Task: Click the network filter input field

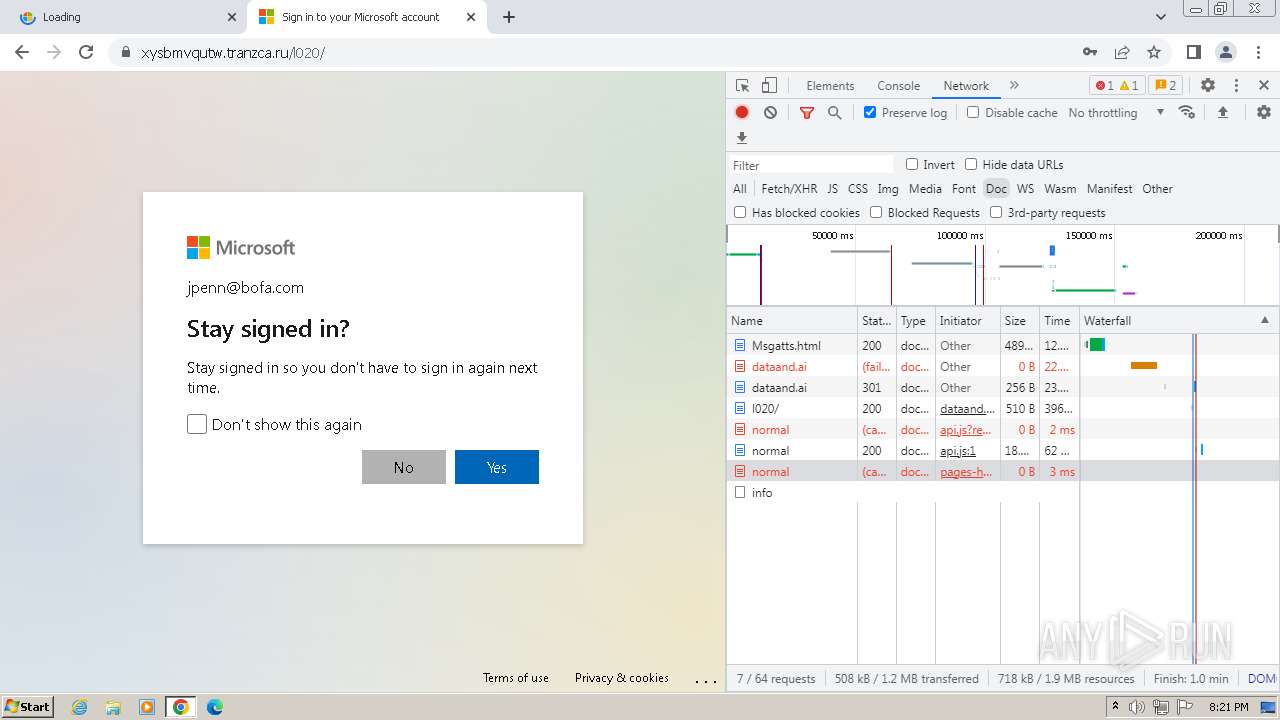Action: [811, 165]
